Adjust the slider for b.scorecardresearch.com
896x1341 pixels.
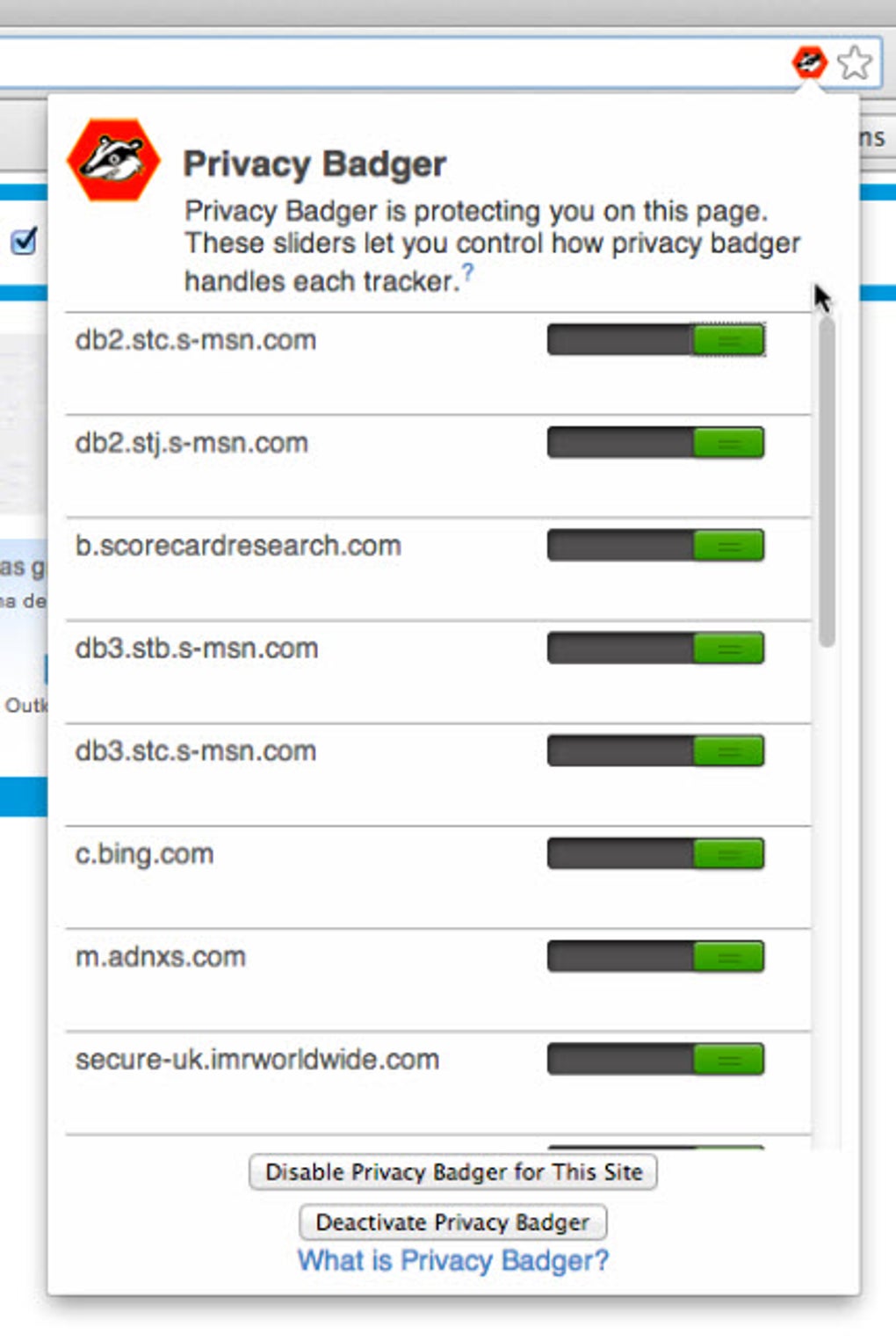(728, 545)
